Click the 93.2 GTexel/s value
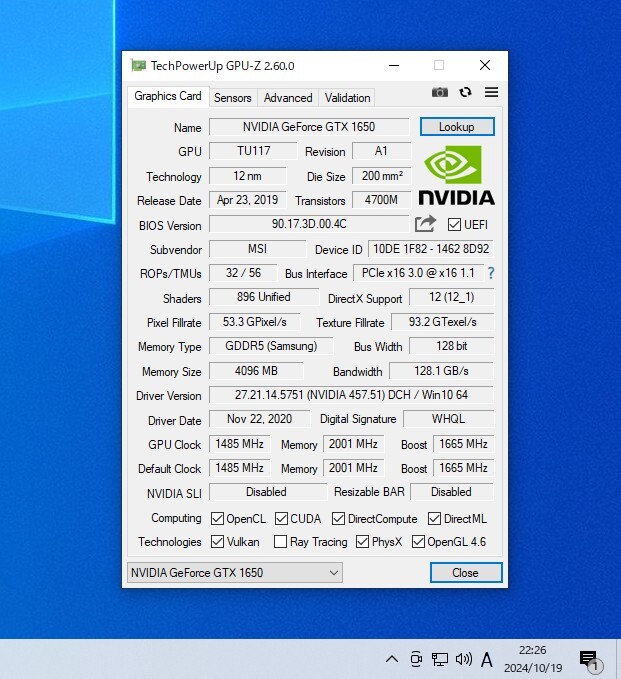Image resolution: width=621 pixels, height=679 pixels. pos(442,322)
